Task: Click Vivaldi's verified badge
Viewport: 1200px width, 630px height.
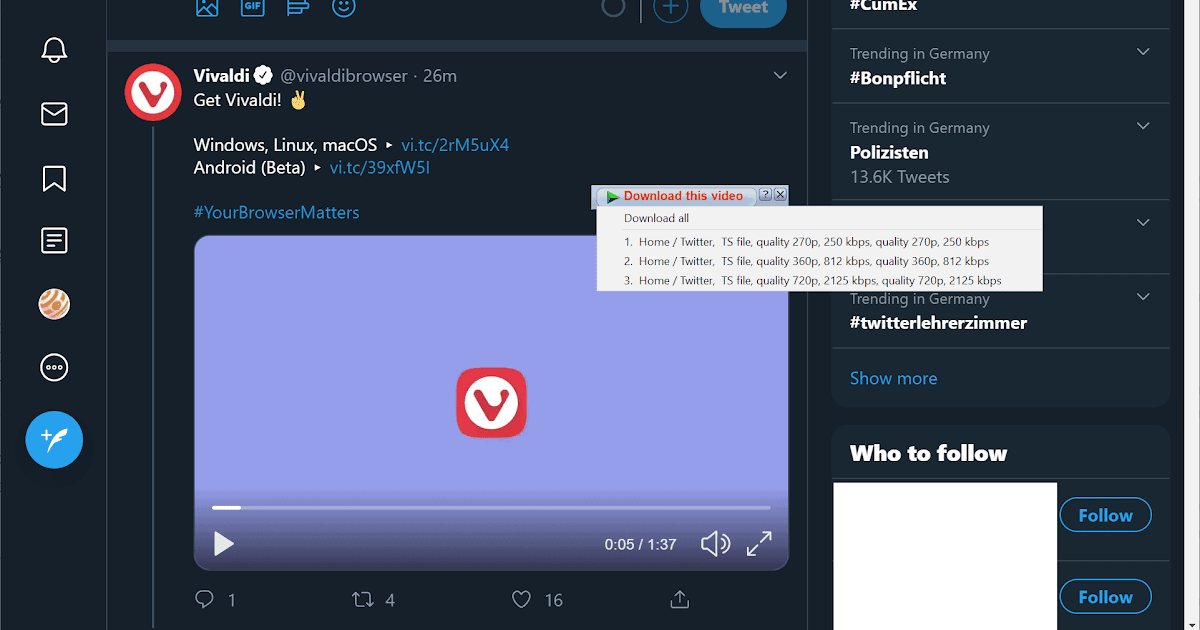Action: [x=263, y=75]
